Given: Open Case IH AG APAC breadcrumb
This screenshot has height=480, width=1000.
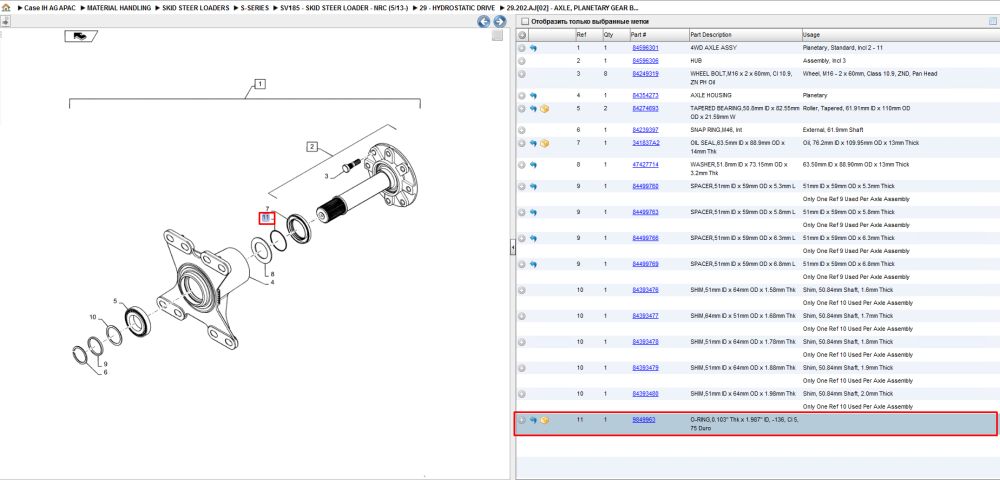Looking at the screenshot, I should 49,7.
